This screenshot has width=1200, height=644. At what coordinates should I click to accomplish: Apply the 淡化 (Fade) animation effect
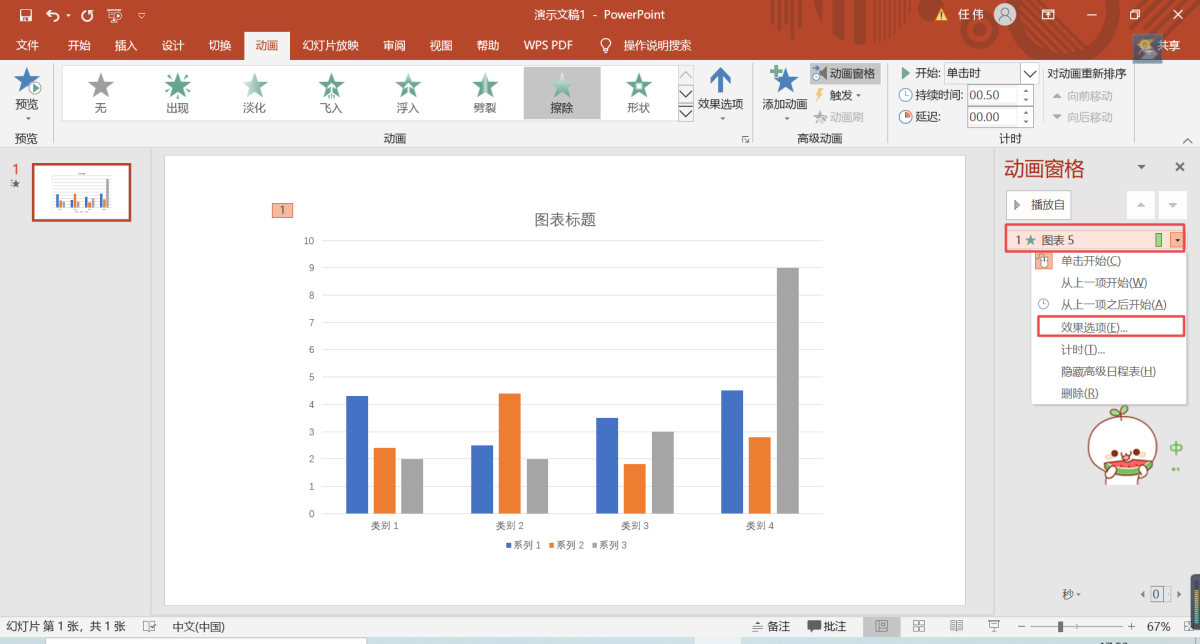tap(254, 91)
